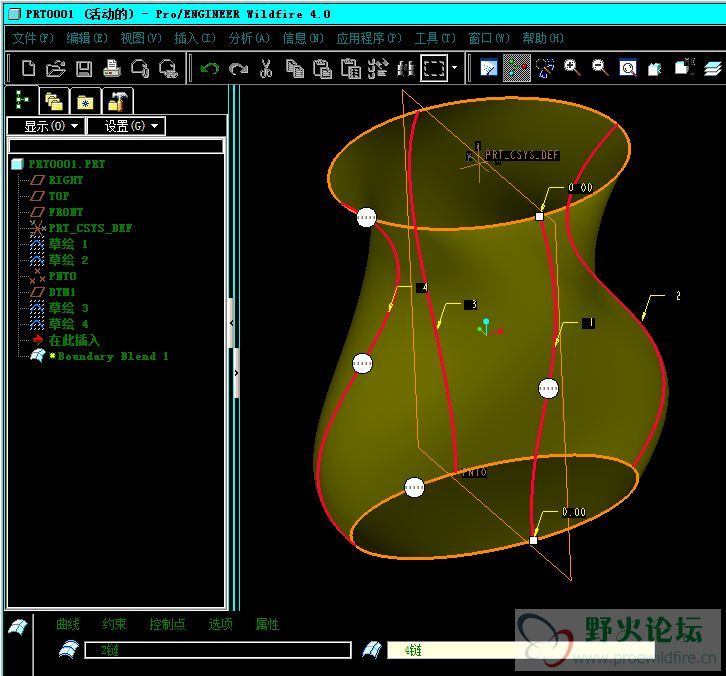Toggle the spin center icon

(x=517, y=68)
